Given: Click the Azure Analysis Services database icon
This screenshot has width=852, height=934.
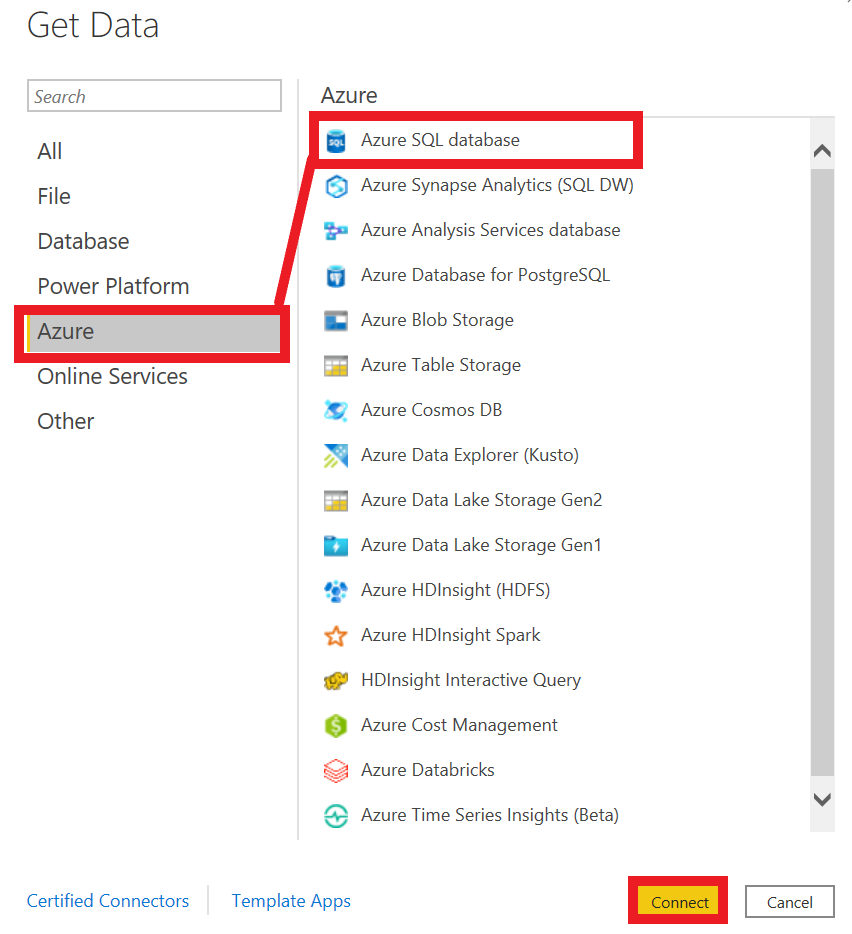Looking at the screenshot, I should click(336, 231).
